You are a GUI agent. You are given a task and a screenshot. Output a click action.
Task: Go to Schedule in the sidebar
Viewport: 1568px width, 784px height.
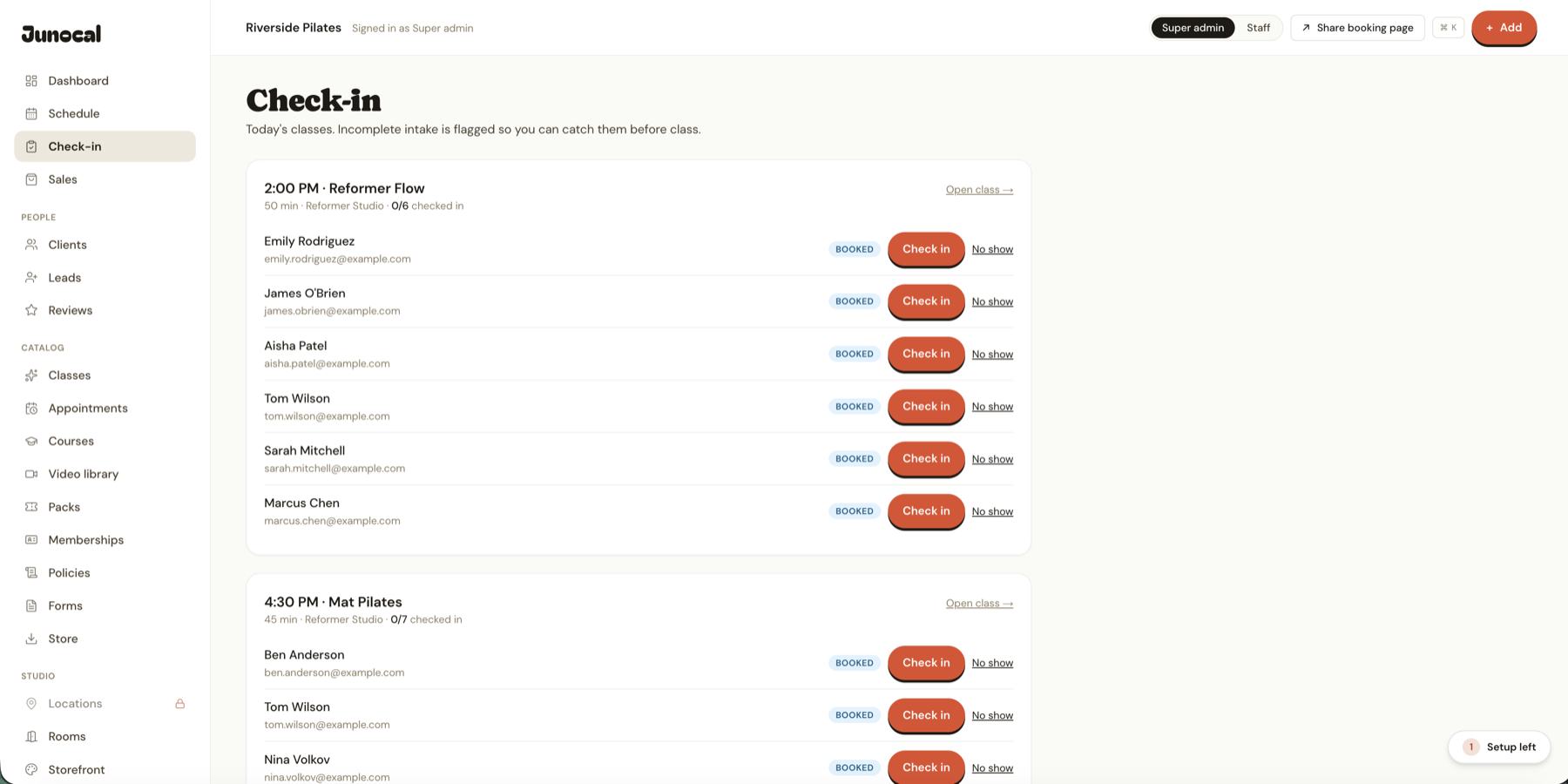[x=105, y=113]
